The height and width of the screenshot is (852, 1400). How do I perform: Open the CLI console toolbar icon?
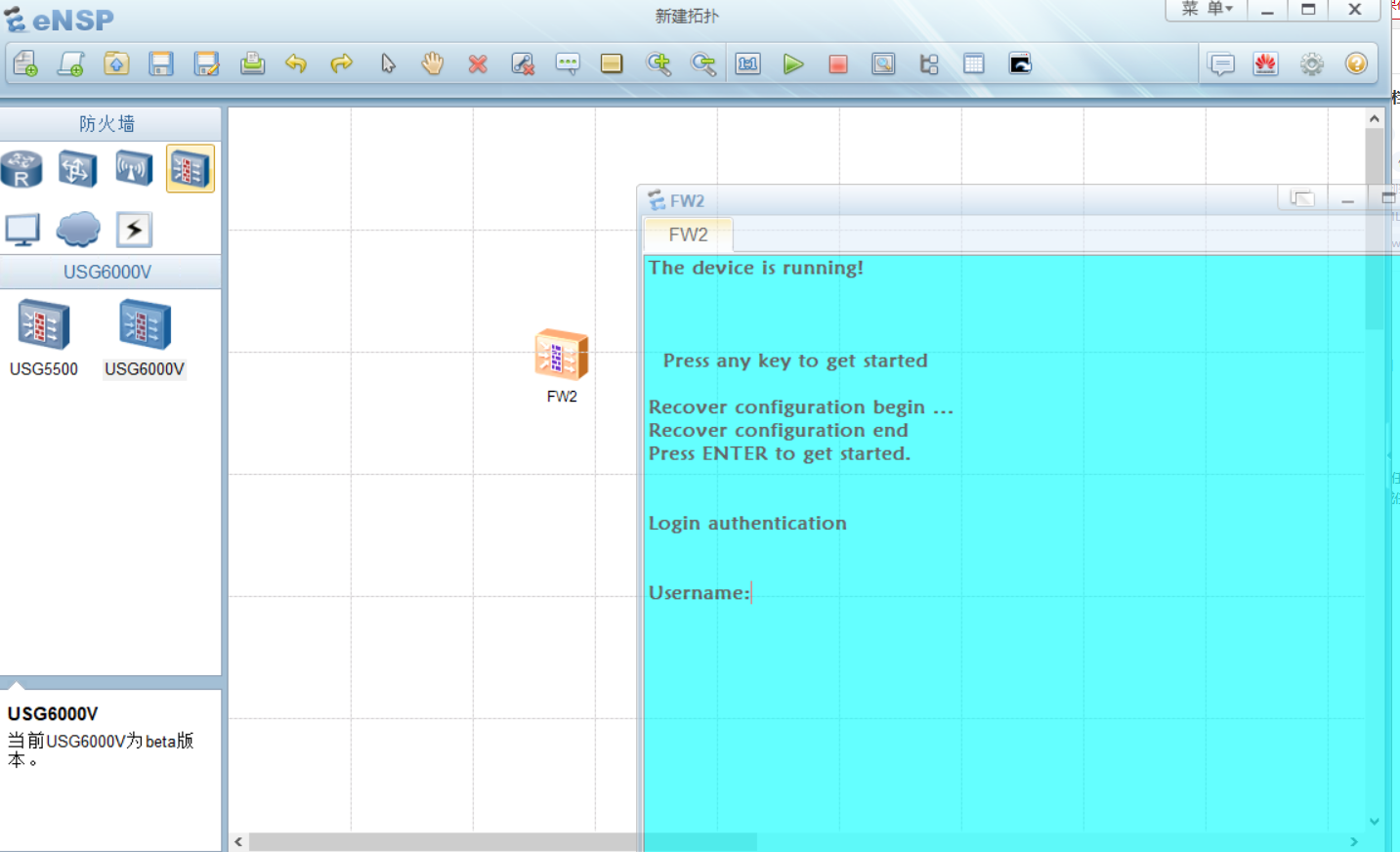pos(1020,64)
